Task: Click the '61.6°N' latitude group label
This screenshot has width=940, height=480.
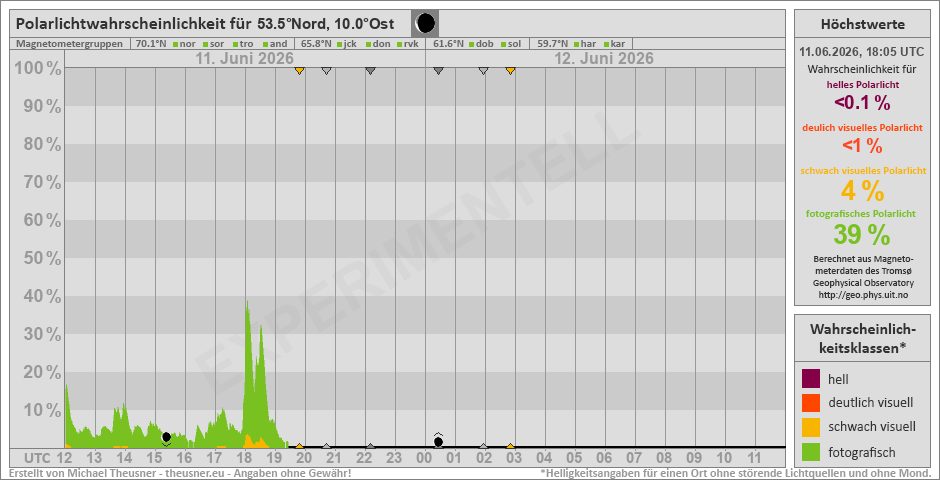Action: pyautogui.click(x=448, y=44)
